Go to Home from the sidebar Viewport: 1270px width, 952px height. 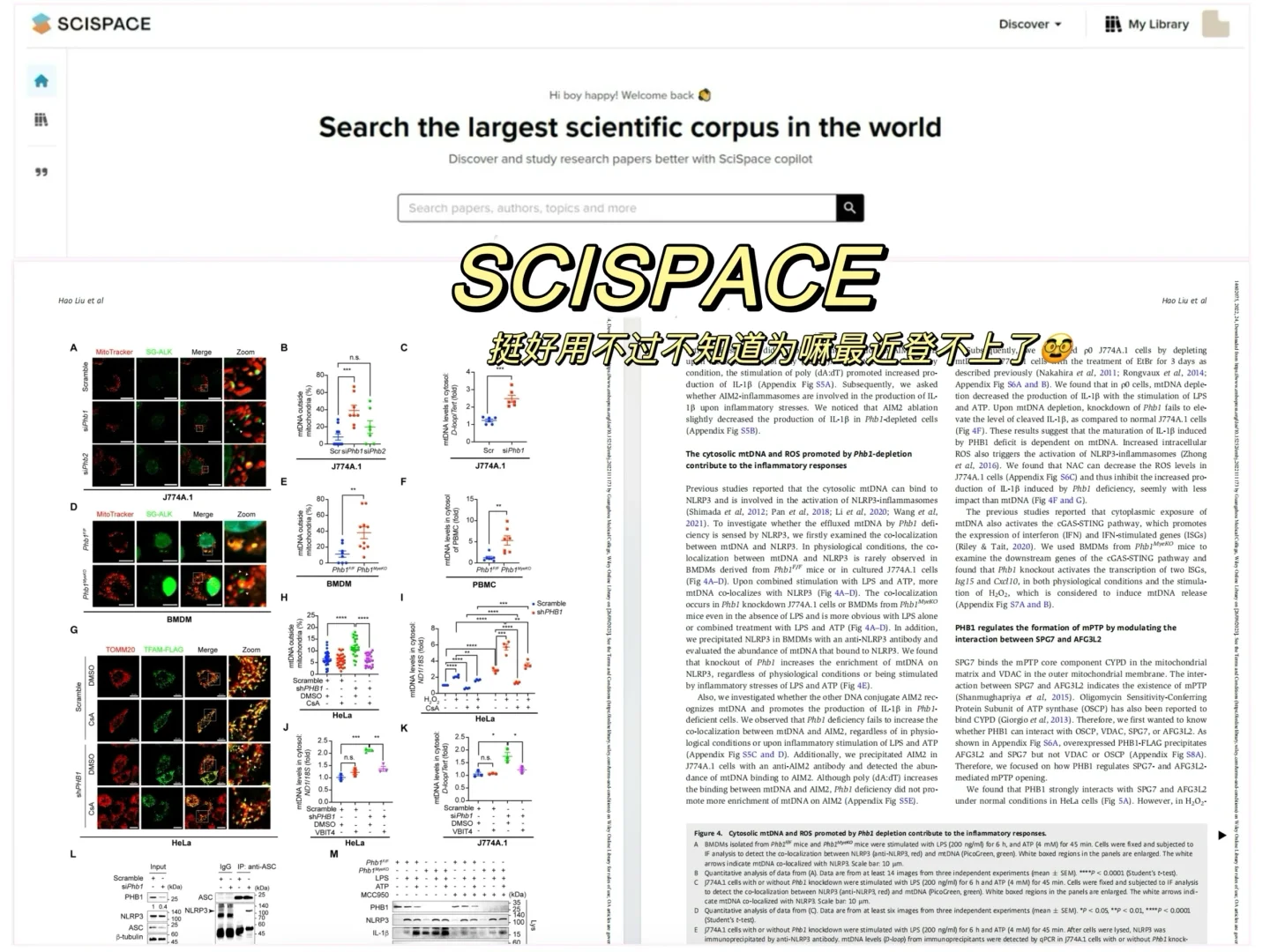pos(41,81)
